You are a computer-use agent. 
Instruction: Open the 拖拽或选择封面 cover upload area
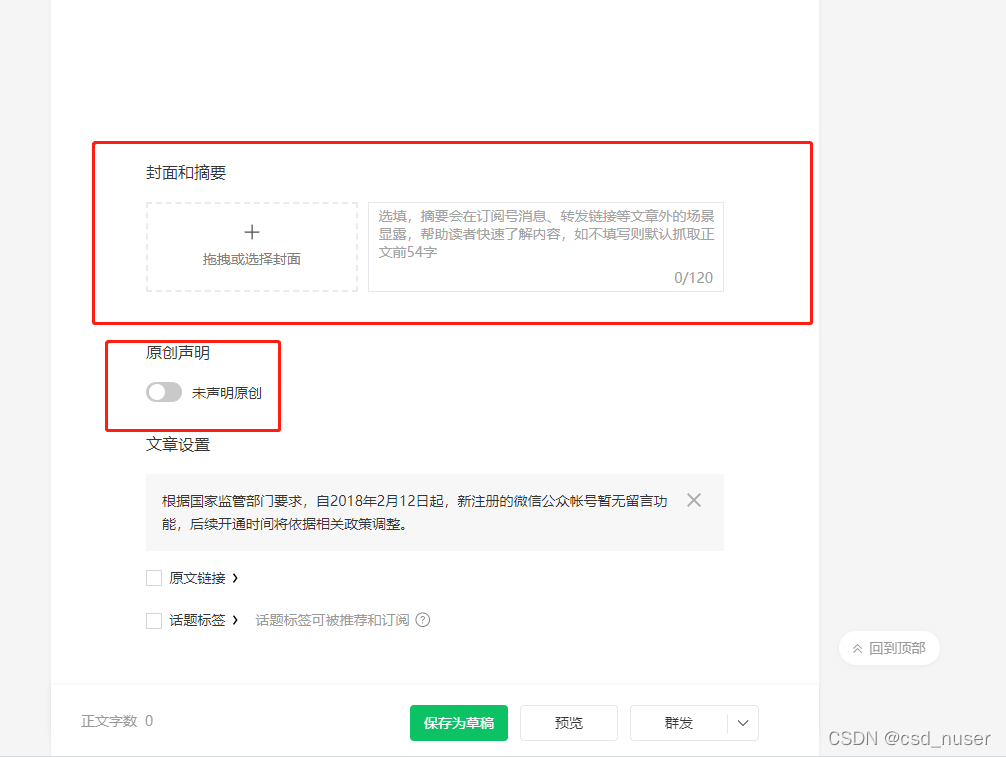tap(252, 247)
